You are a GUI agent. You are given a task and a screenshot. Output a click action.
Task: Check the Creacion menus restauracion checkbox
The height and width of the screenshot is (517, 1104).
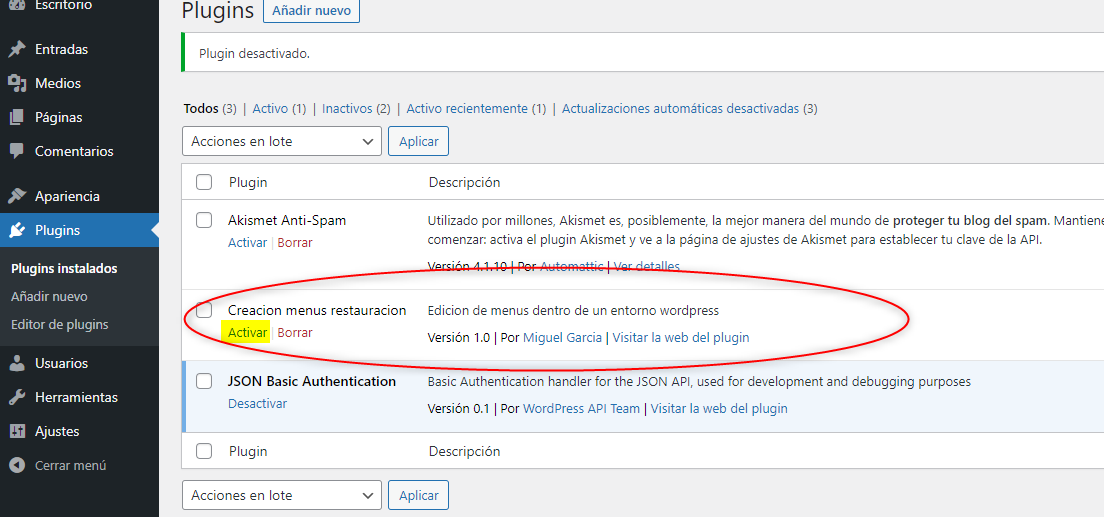(x=204, y=310)
